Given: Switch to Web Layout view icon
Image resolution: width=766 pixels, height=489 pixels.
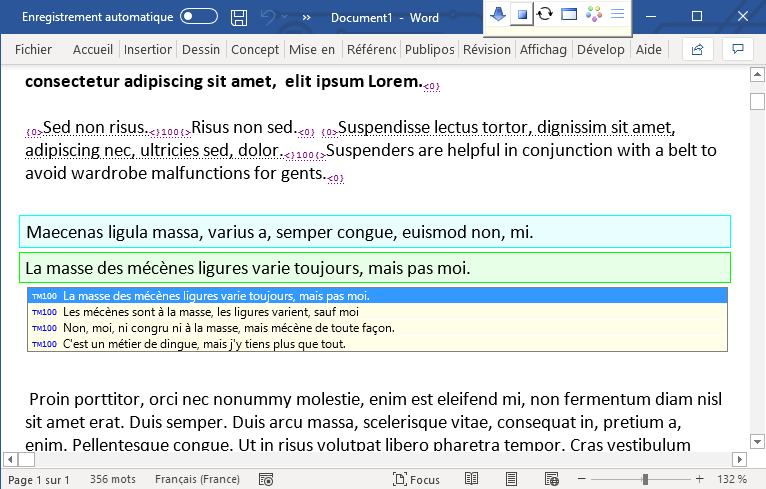Looking at the screenshot, I should coord(552,479).
